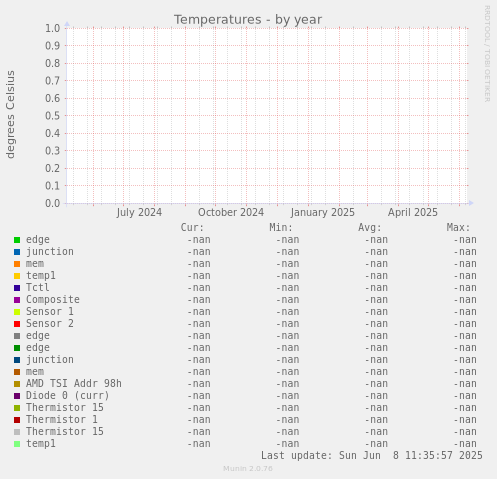The width and height of the screenshot is (497, 479).
Task: Click the Cur: column header
Action: (x=192, y=228)
